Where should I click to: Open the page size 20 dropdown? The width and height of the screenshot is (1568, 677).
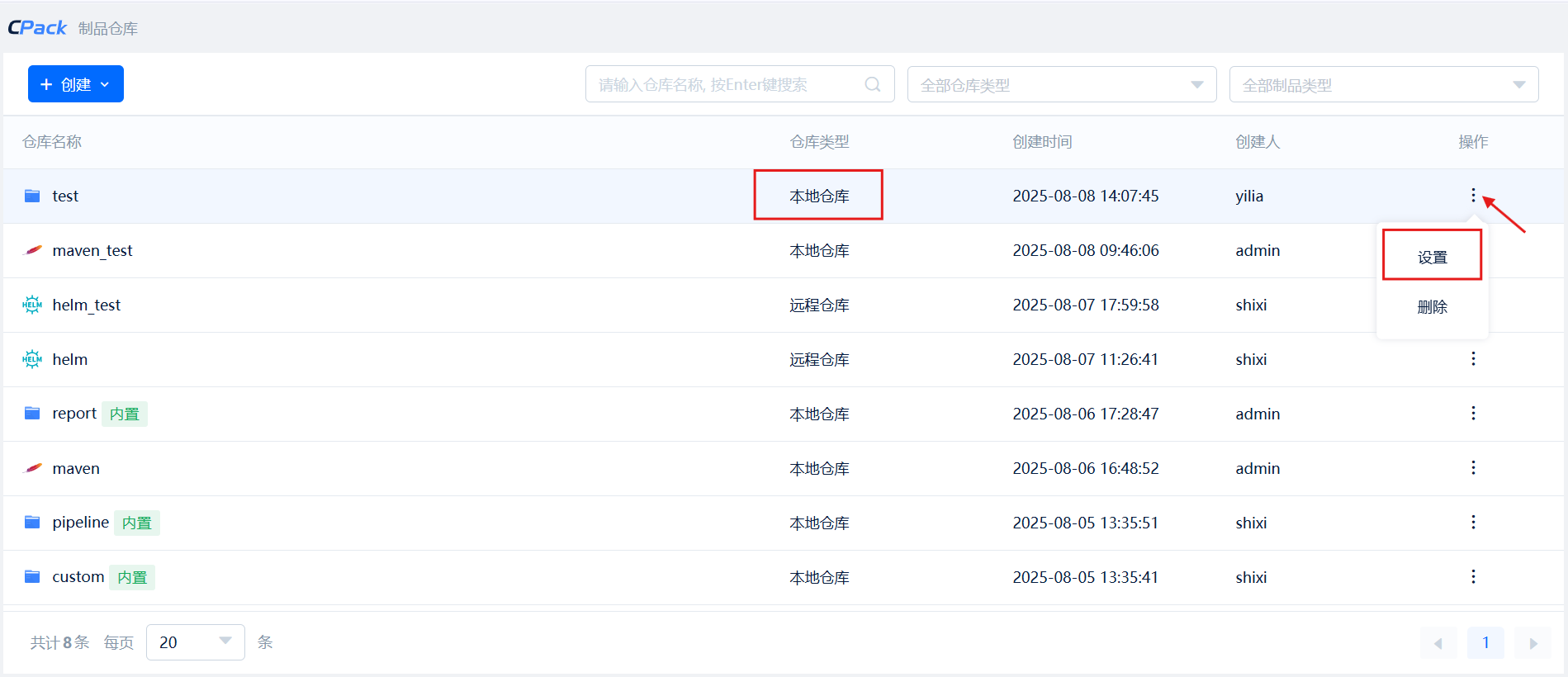point(195,642)
